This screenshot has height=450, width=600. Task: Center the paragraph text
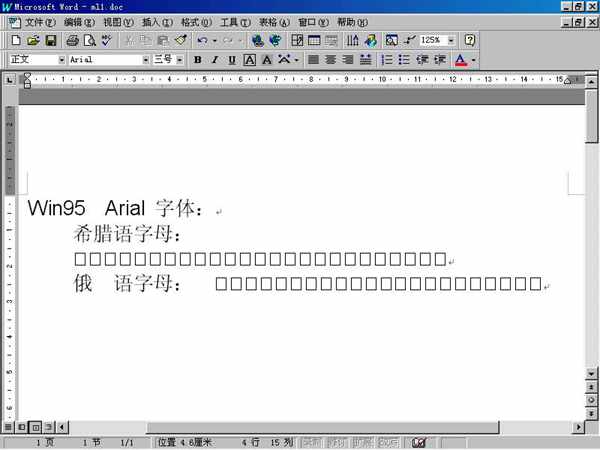pyautogui.click(x=331, y=60)
